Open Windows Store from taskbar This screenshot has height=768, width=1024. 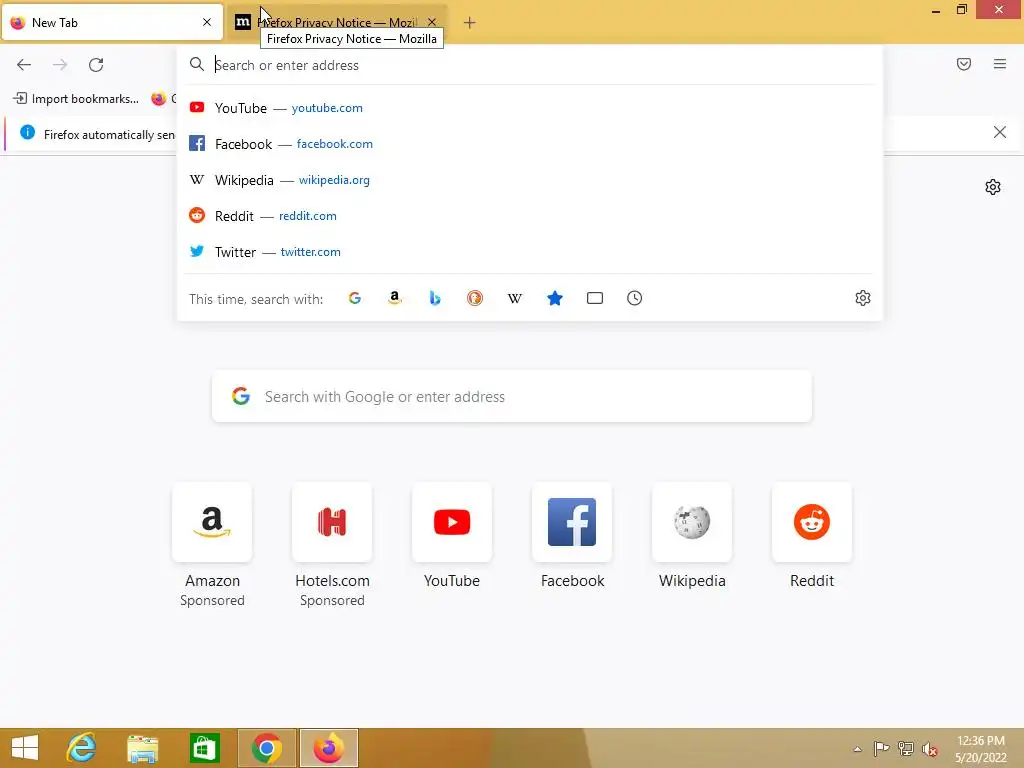coord(204,748)
